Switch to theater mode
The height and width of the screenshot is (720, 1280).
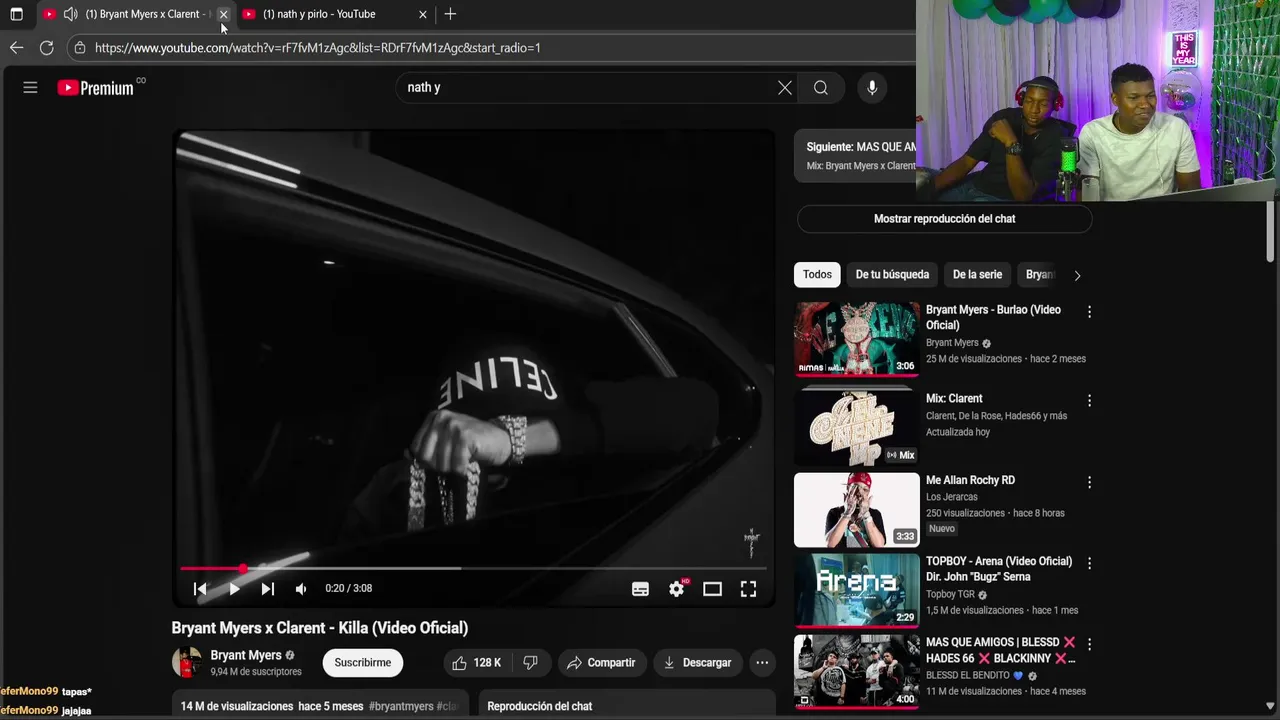(712, 589)
